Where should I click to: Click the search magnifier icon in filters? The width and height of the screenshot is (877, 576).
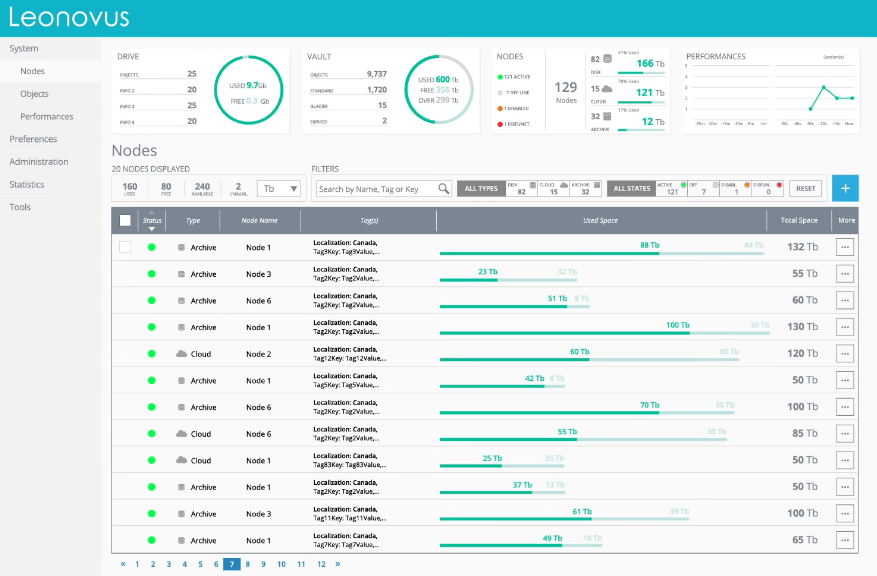click(x=444, y=189)
